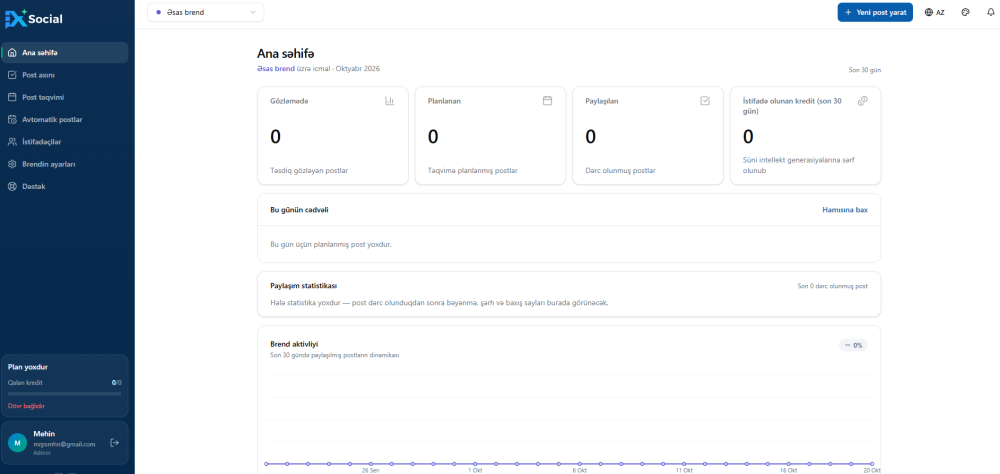Click the 26 Sen axis label
Screen dimensions: 1000x474
371,470
